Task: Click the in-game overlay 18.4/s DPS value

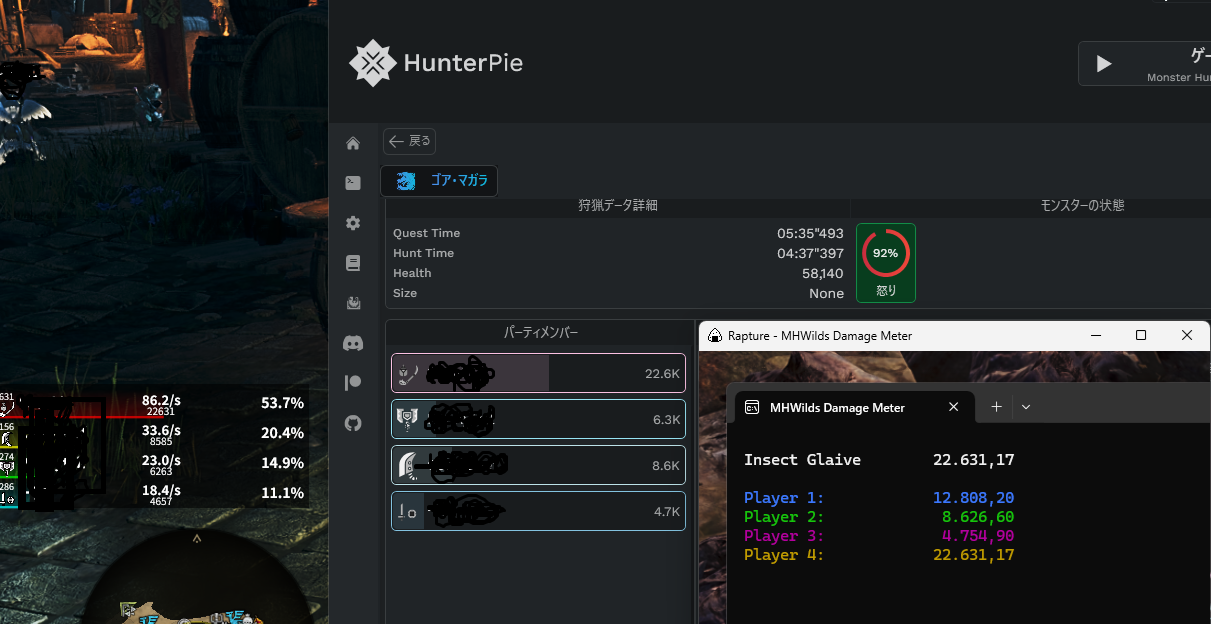Action: [x=161, y=489]
